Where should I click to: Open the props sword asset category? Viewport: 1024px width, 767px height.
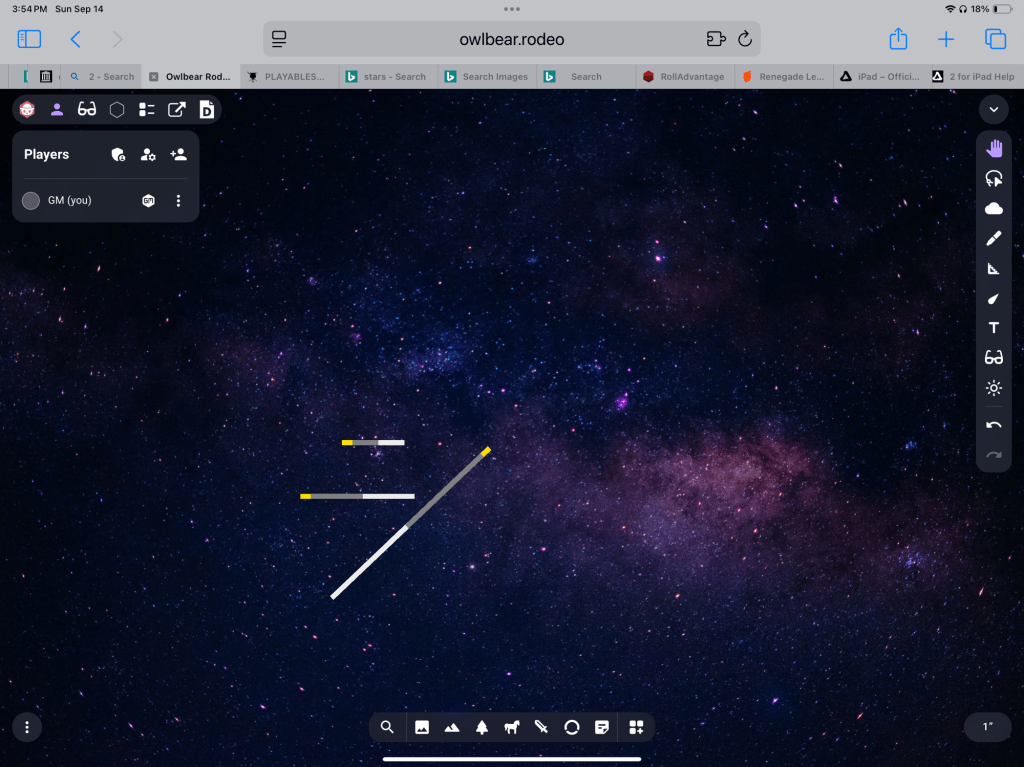(542, 728)
